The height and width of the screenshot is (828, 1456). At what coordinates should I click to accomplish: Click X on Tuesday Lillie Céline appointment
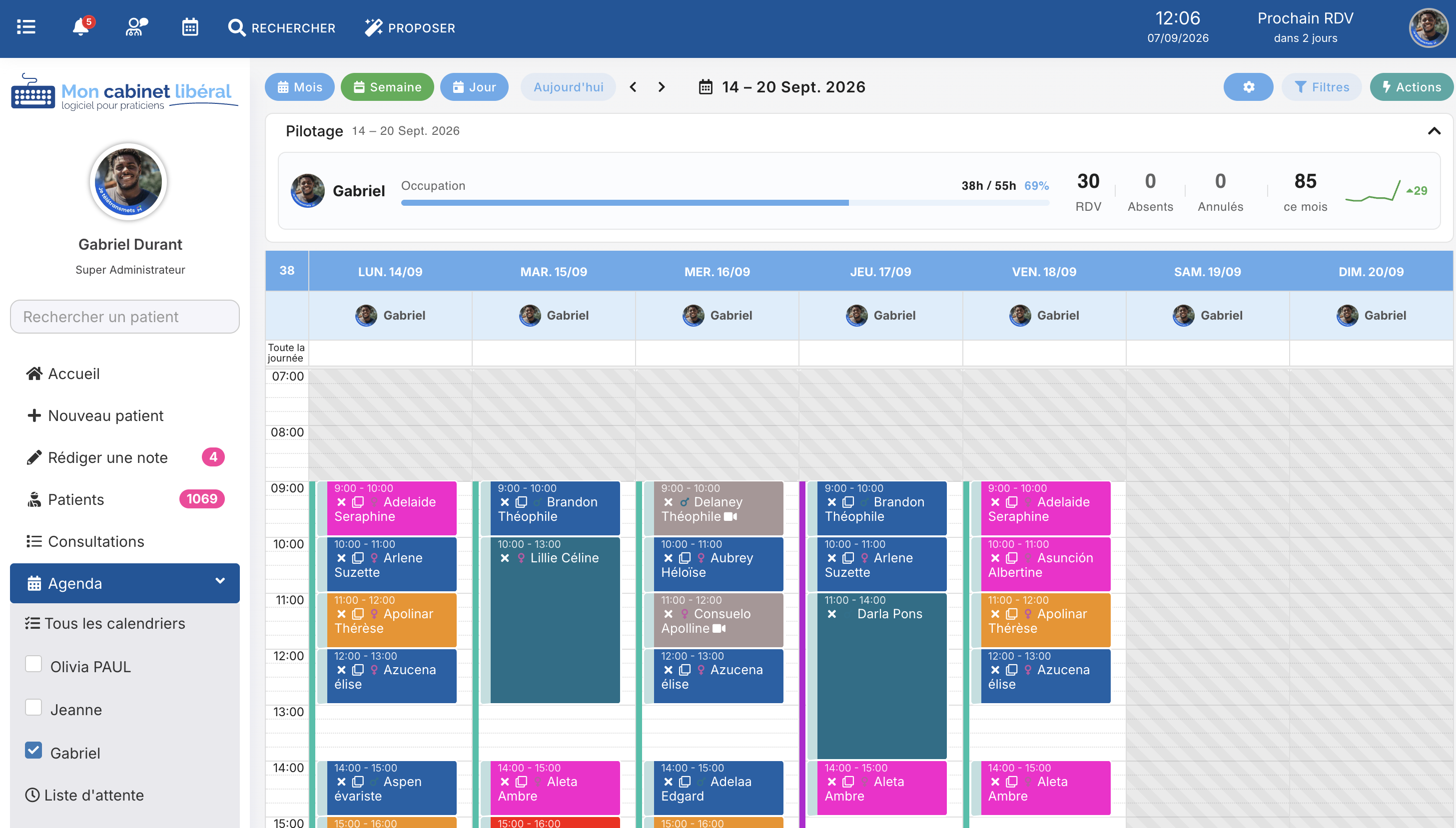pyautogui.click(x=505, y=558)
